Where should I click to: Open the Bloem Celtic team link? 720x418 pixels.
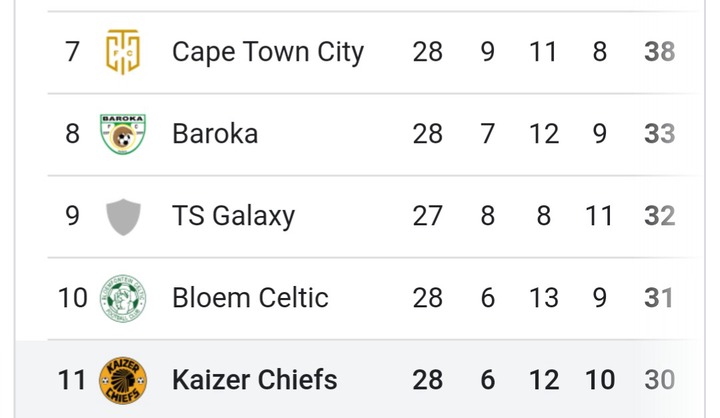click(x=250, y=298)
